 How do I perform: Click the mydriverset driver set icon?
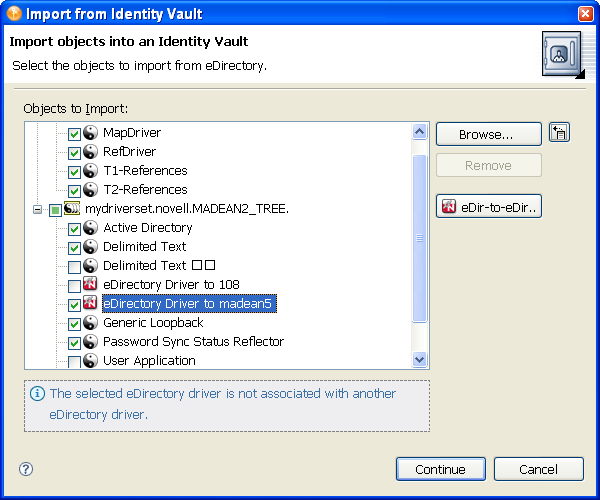72,209
